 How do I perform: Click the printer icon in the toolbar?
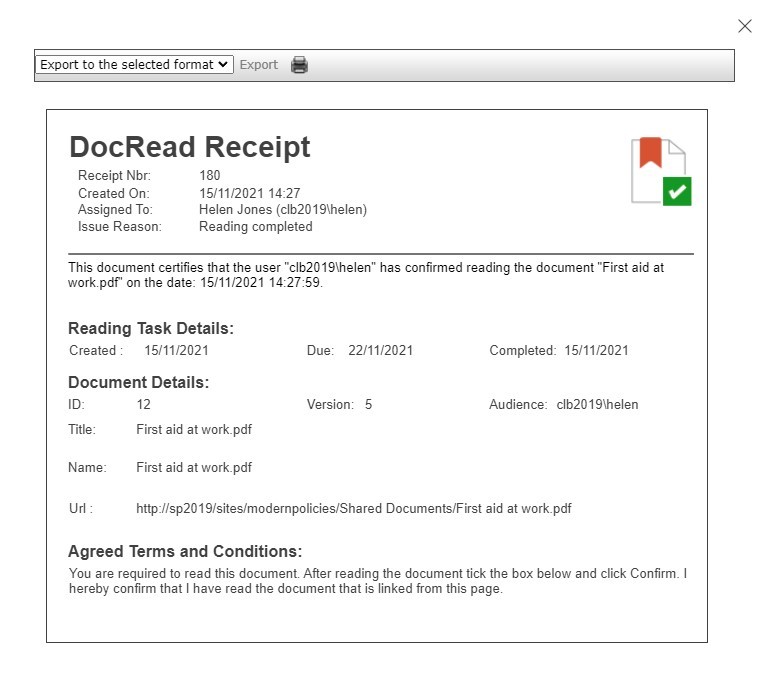pyautogui.click(x=299, y=65)
